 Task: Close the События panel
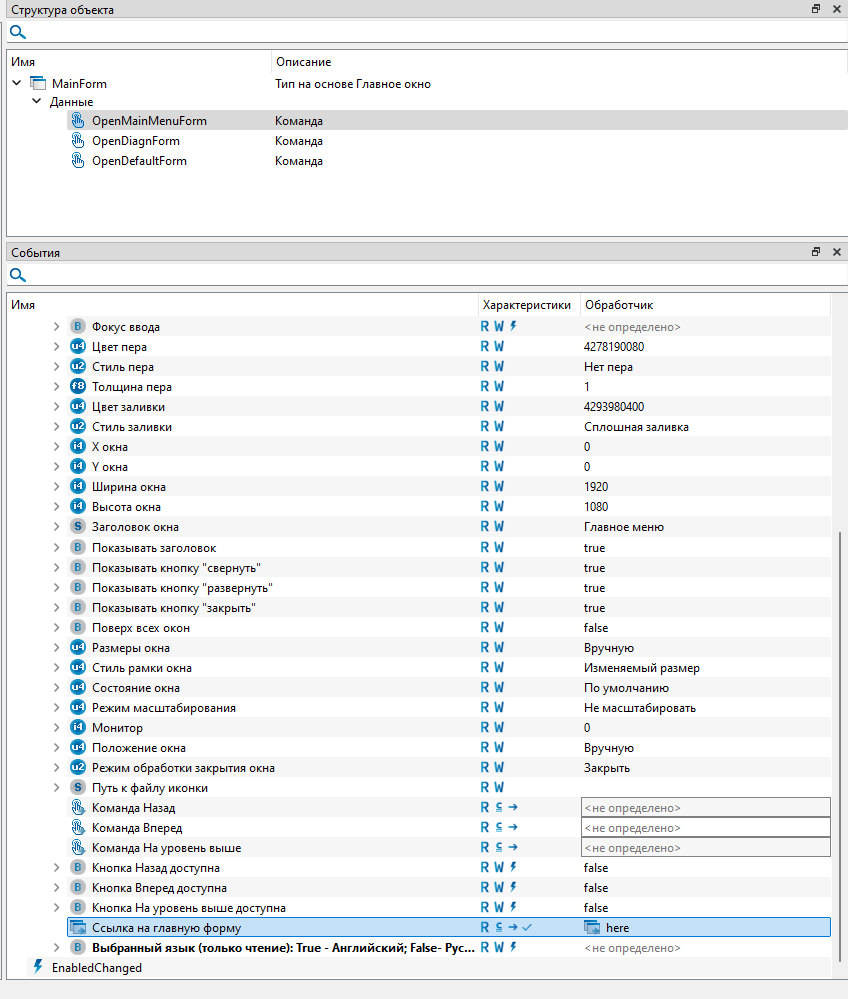[x=836, y=253]
